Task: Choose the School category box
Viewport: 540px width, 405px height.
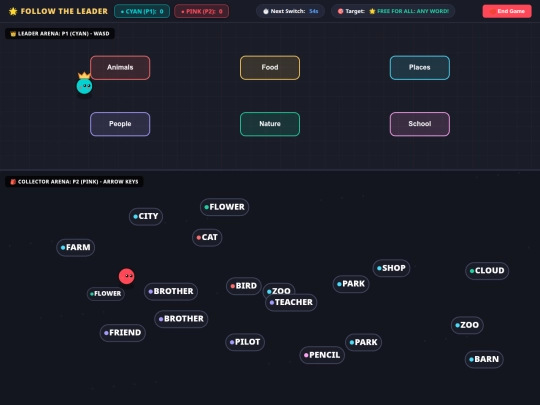Action: click(x=420, y=124)
